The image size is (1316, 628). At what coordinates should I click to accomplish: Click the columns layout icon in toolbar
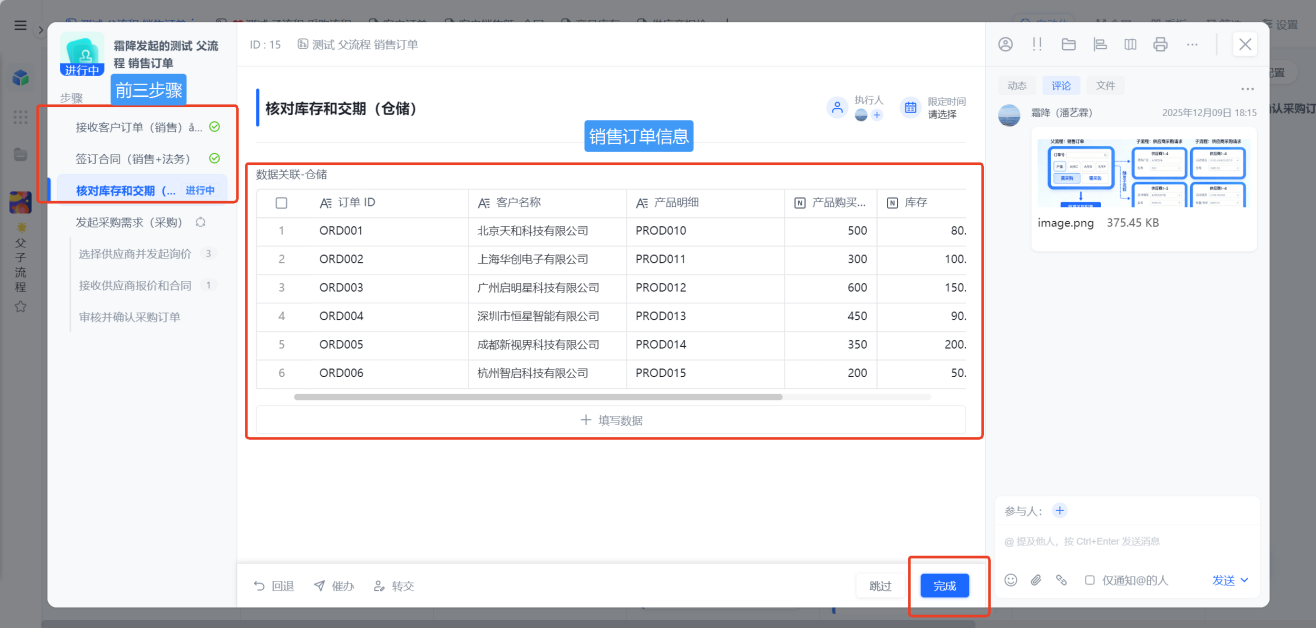click(x=1130, y=44)
